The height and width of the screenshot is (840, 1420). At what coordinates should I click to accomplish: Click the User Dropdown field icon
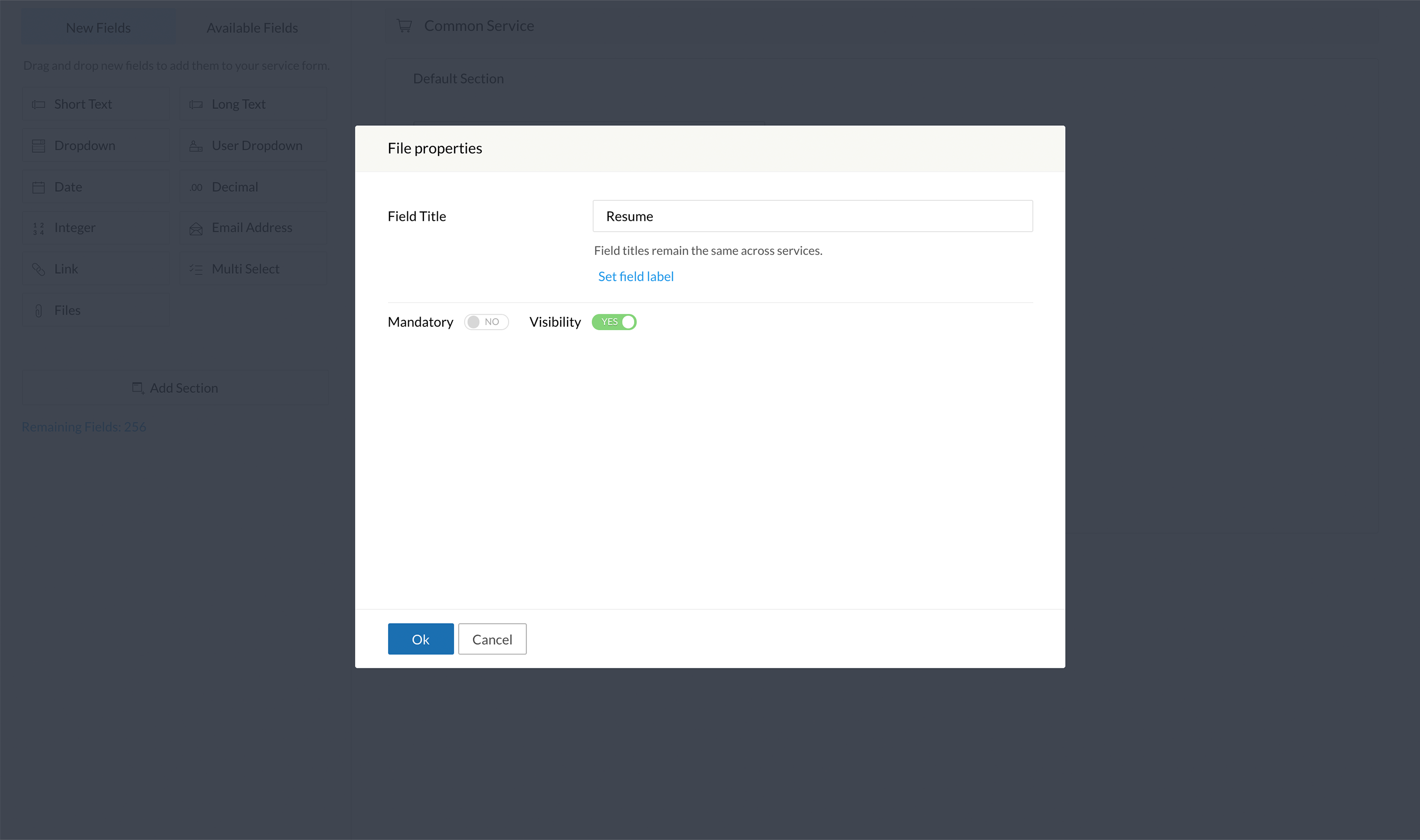point(196,146)
